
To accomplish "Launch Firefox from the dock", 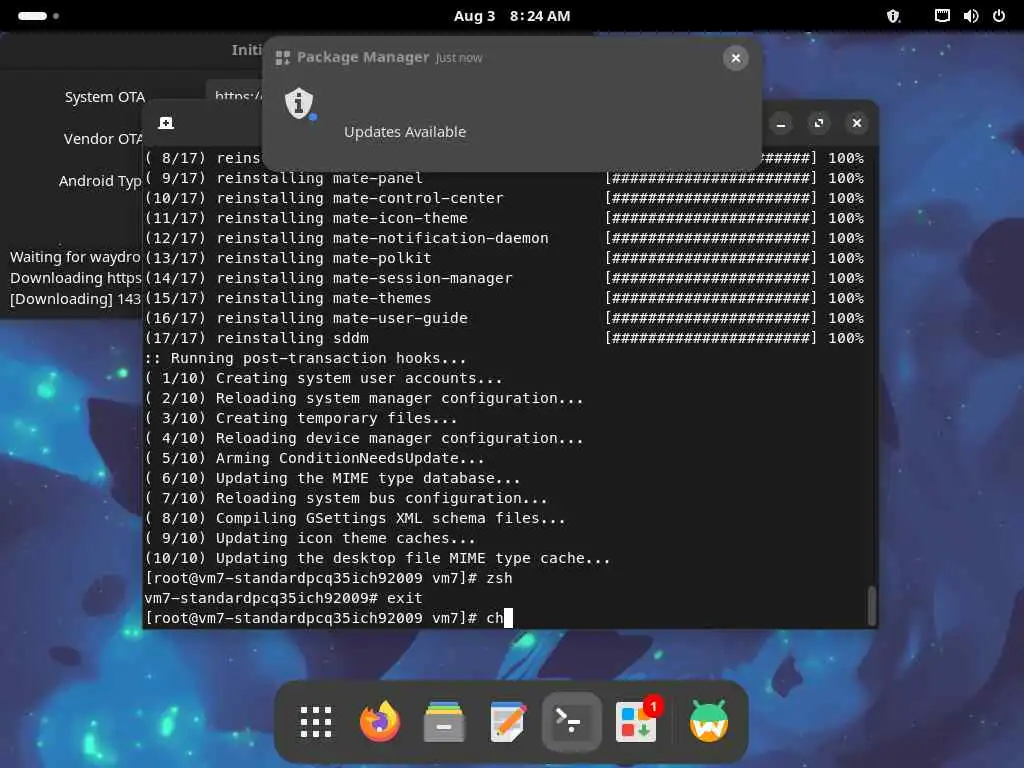I will pos(379,722).
